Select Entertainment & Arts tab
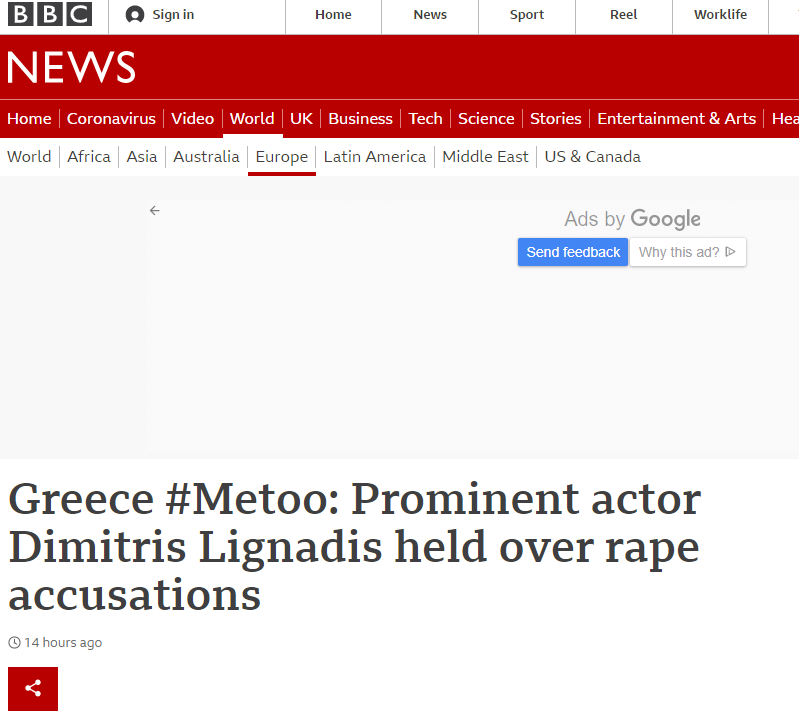 676,118
